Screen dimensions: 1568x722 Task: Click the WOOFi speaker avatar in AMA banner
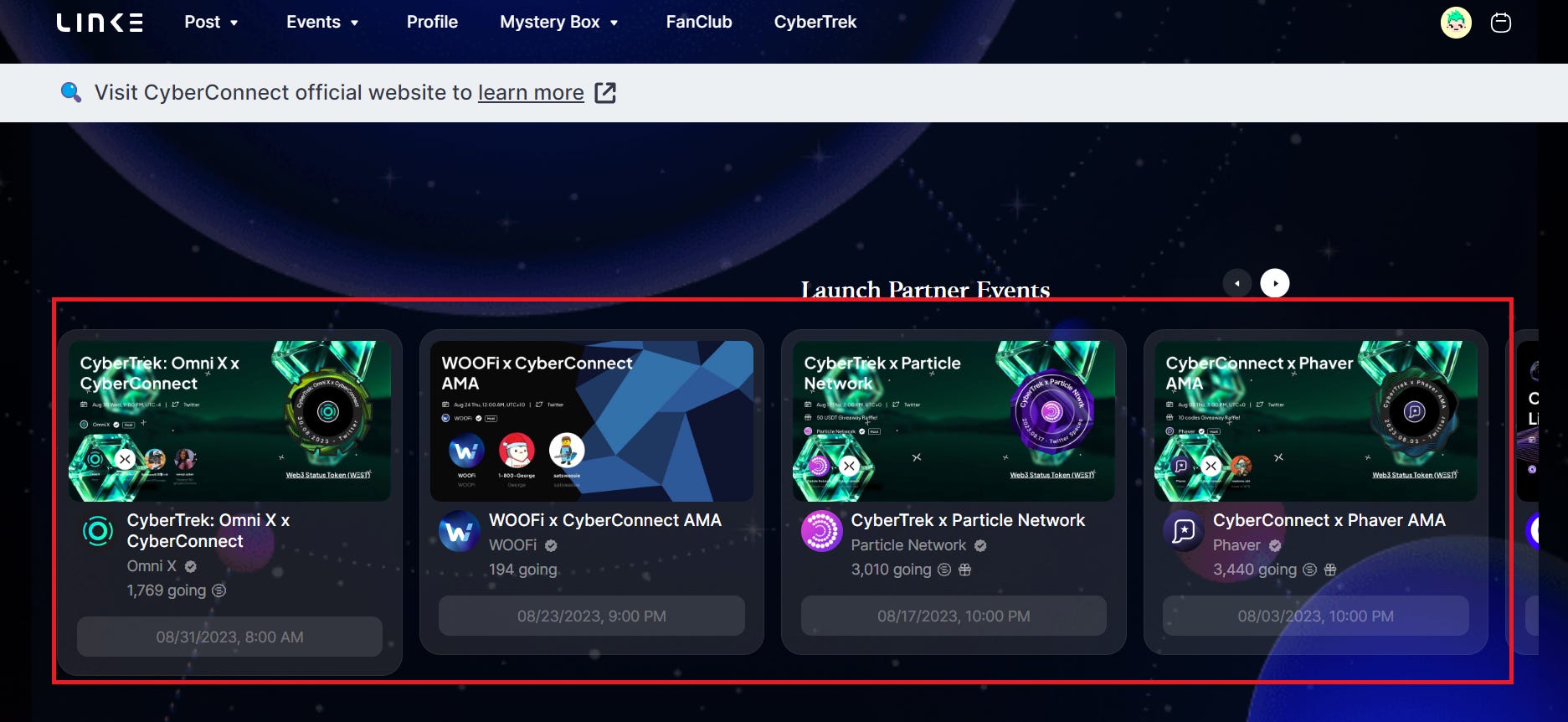[466, 451]
